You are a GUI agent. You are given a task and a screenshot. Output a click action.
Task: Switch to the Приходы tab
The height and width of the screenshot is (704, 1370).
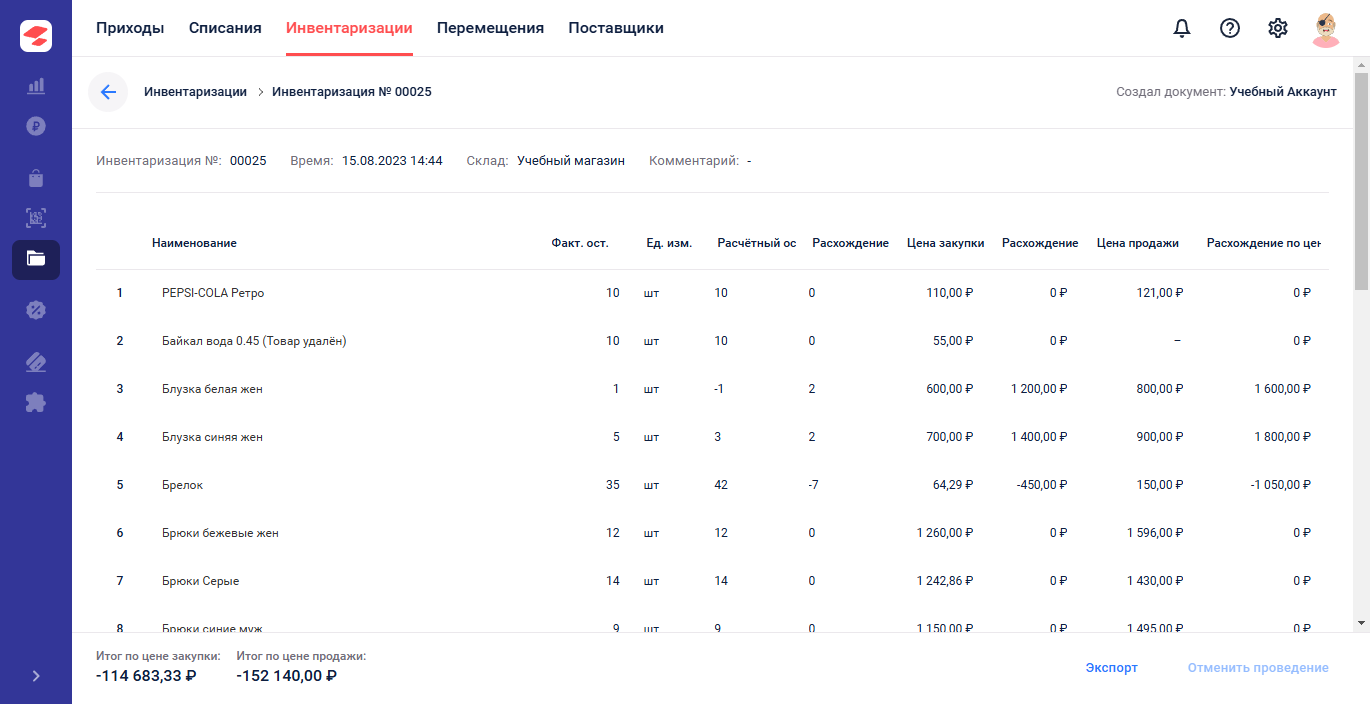130,28
